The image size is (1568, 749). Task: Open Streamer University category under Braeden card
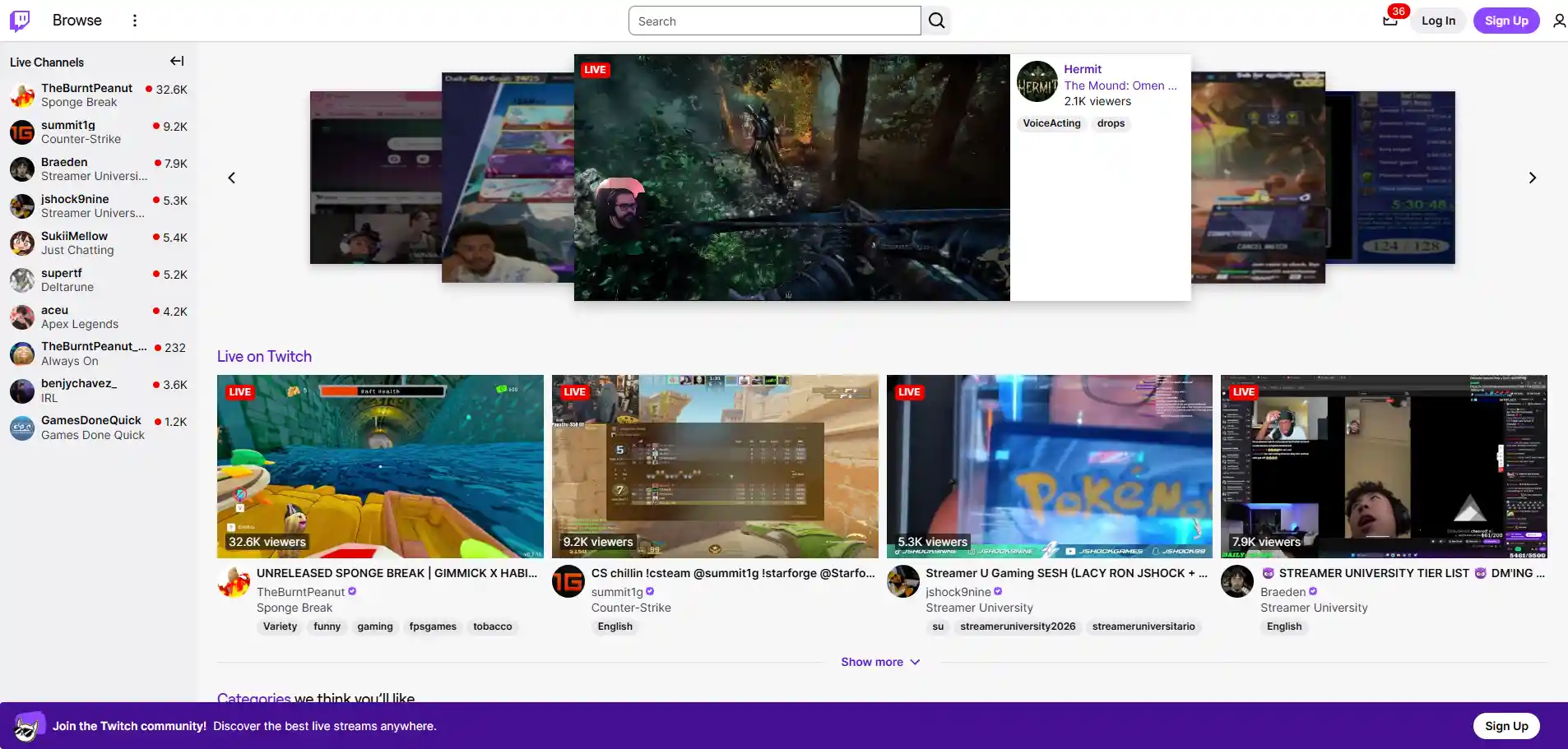1314,608
